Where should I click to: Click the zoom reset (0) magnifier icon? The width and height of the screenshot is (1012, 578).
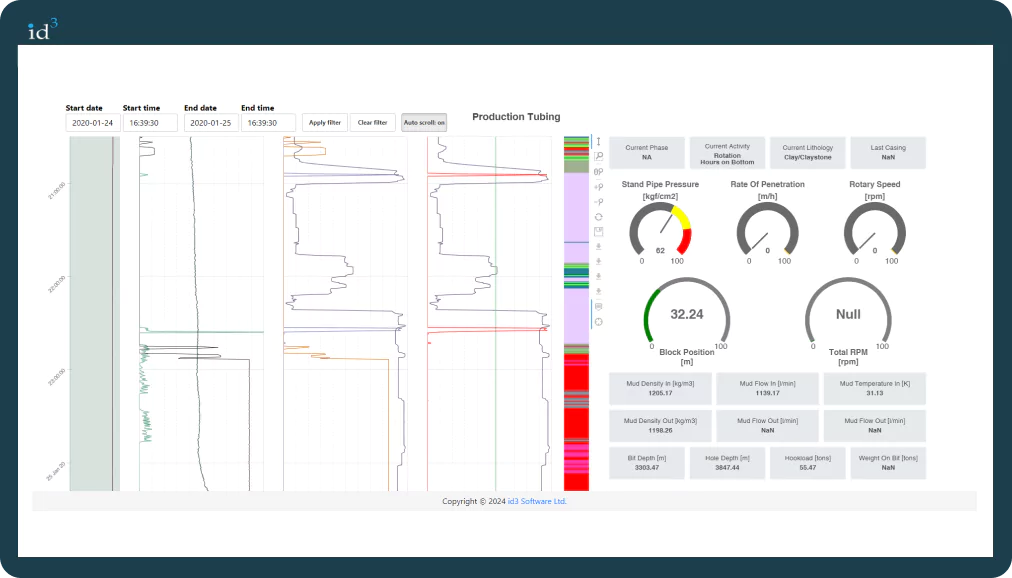click(598, 172)
